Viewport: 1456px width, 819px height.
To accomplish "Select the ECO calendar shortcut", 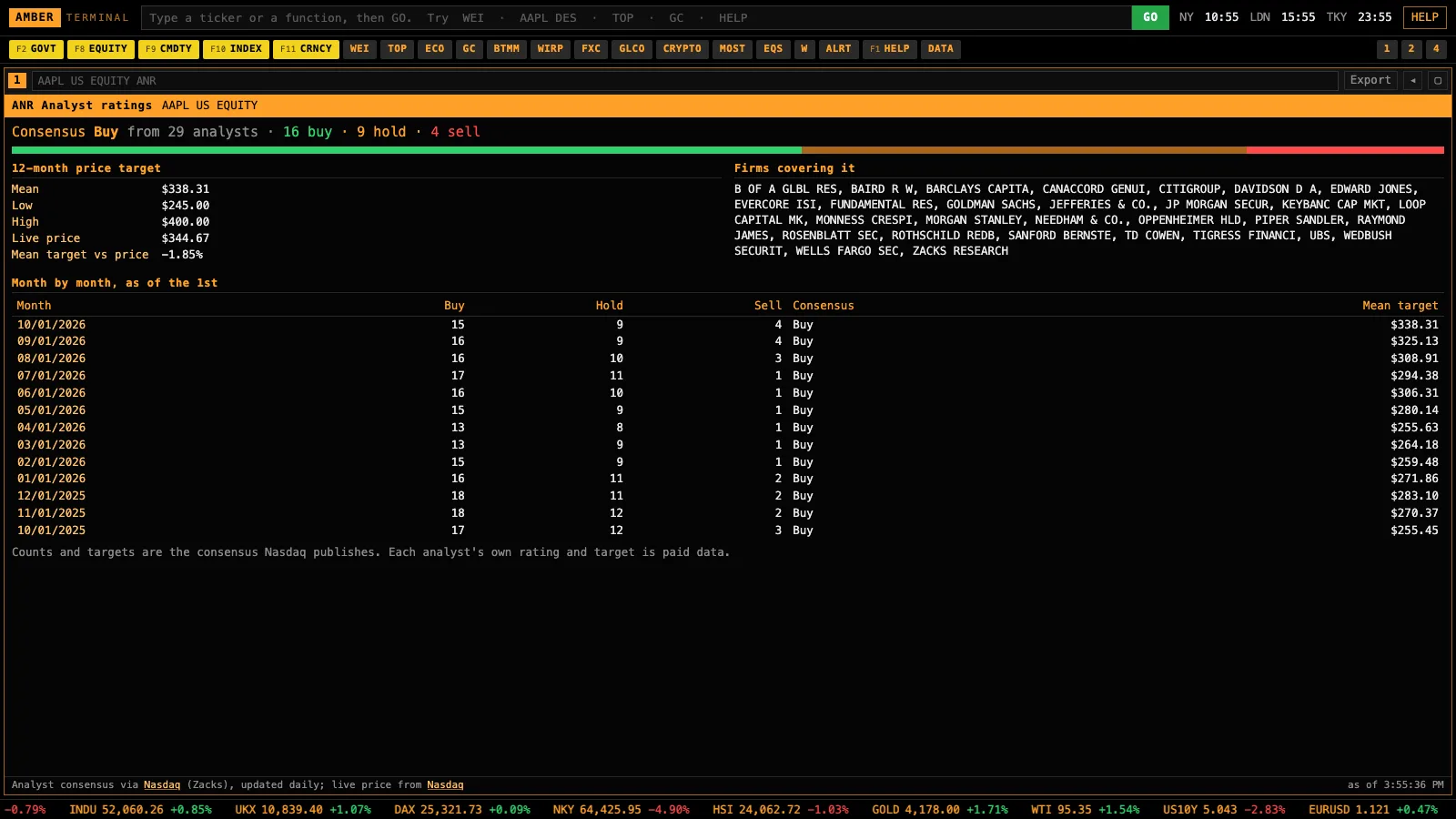I will point(435,49).
